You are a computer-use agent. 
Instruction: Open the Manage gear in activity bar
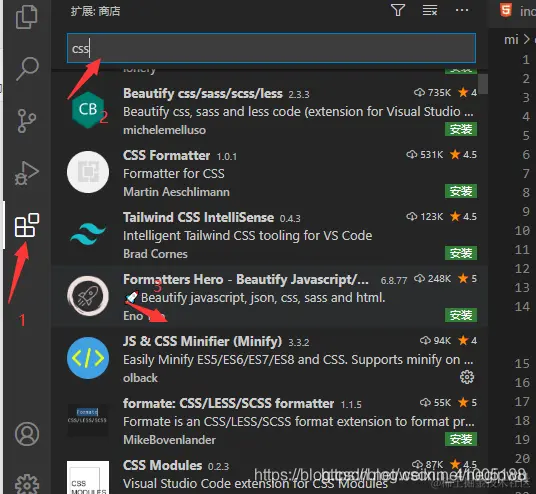pos(27,484)
